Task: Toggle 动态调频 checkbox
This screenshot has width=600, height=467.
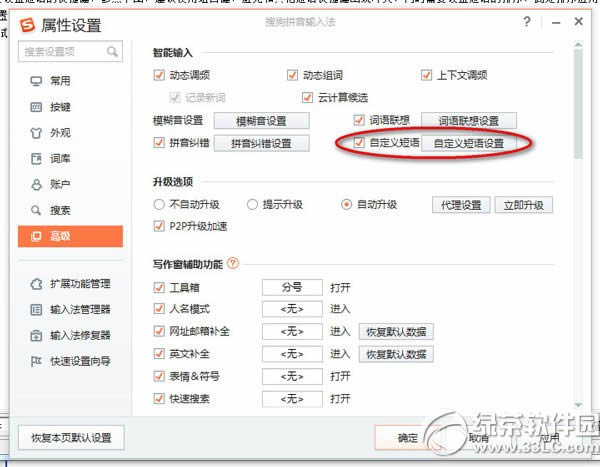Action: pyautogui.click(x=159, y=75)
